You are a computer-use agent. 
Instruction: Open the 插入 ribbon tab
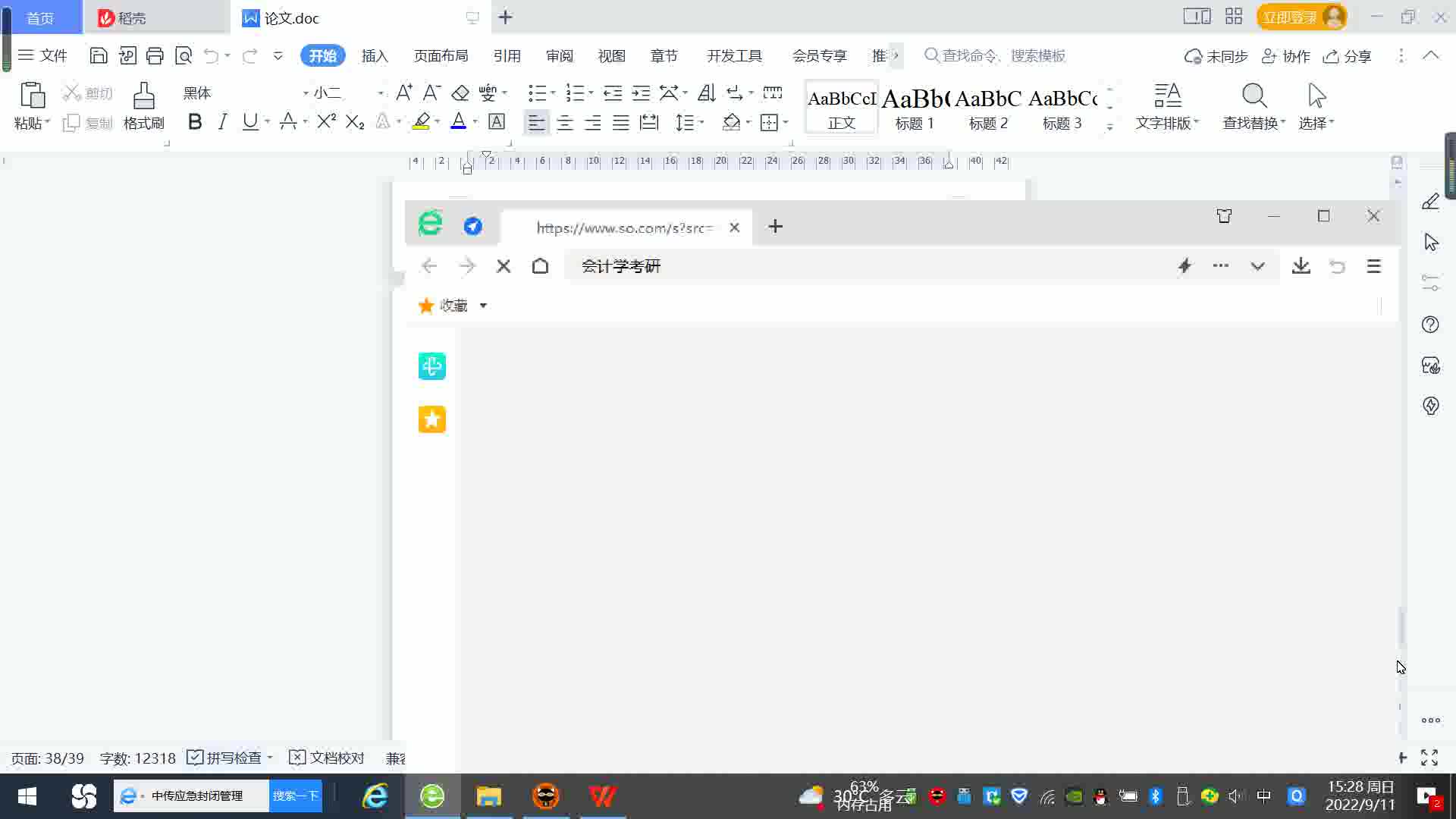374,55
